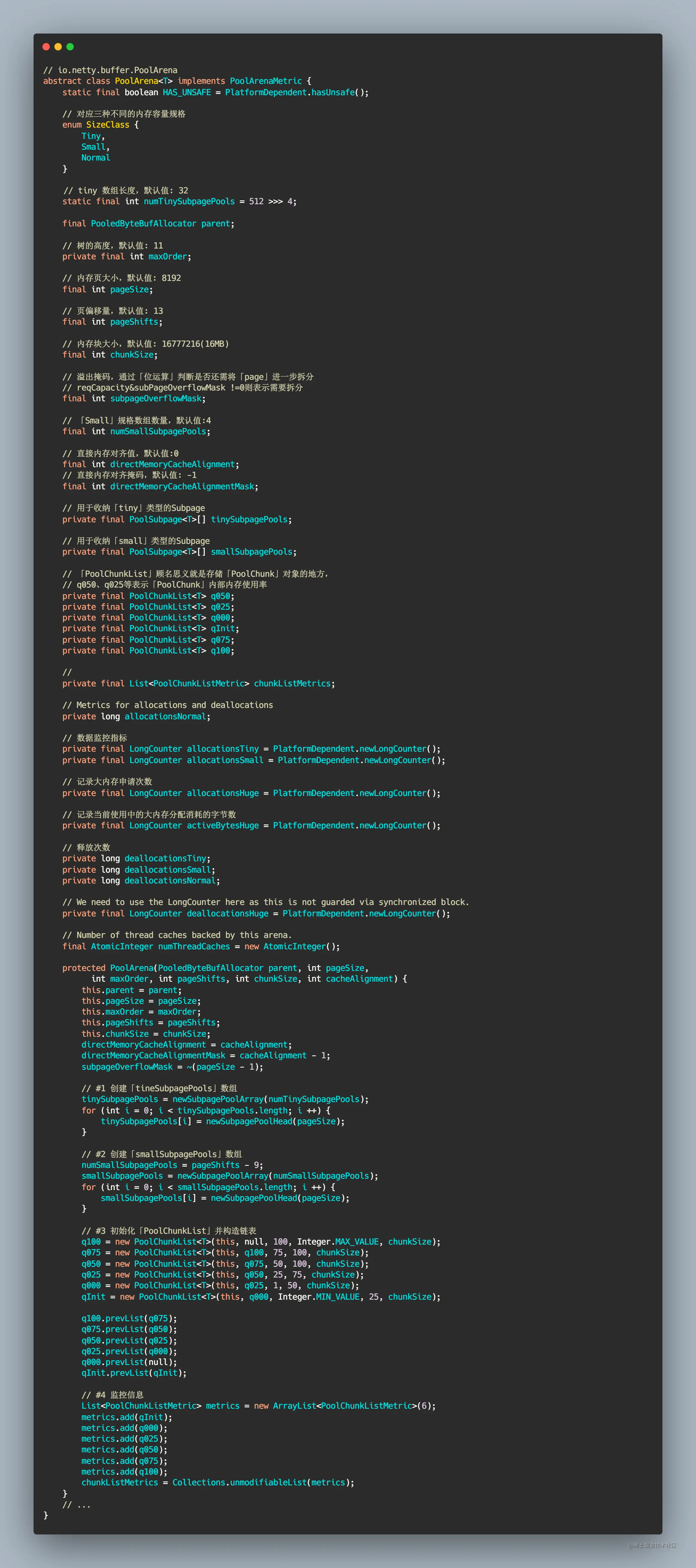Click the 'final int chunkSize;' field line
696x1568 pixels.
pos(110,355)
